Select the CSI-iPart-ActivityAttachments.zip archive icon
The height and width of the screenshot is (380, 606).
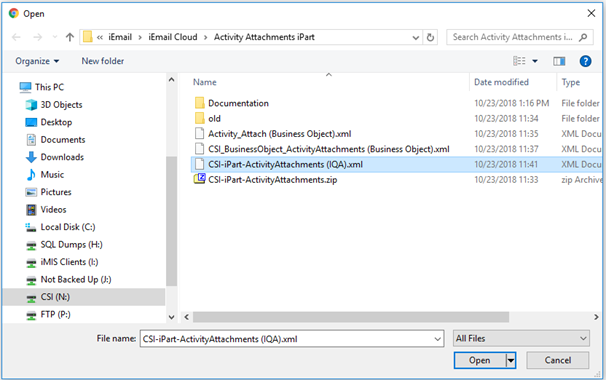199,179
